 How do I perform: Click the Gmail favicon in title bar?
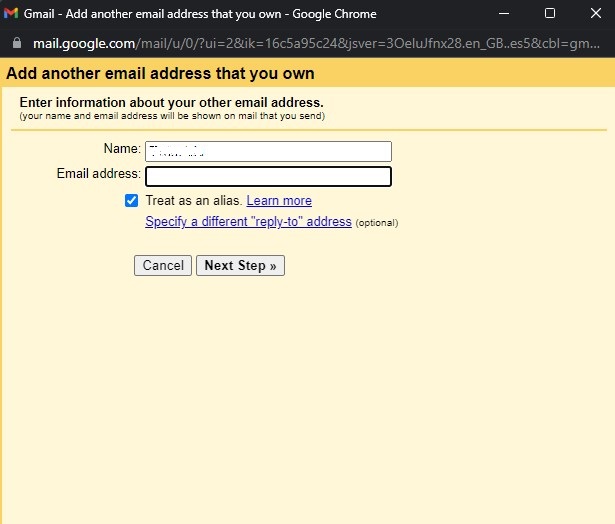click(x=11, y=14)
